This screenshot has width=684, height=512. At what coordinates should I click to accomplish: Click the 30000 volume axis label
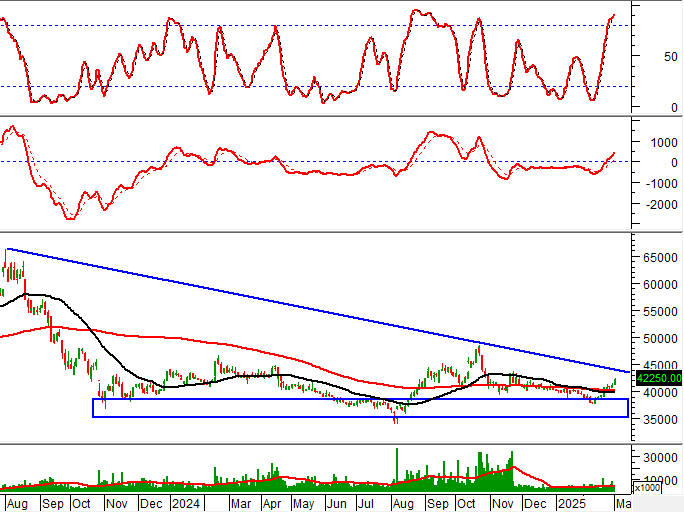[660, 457]
